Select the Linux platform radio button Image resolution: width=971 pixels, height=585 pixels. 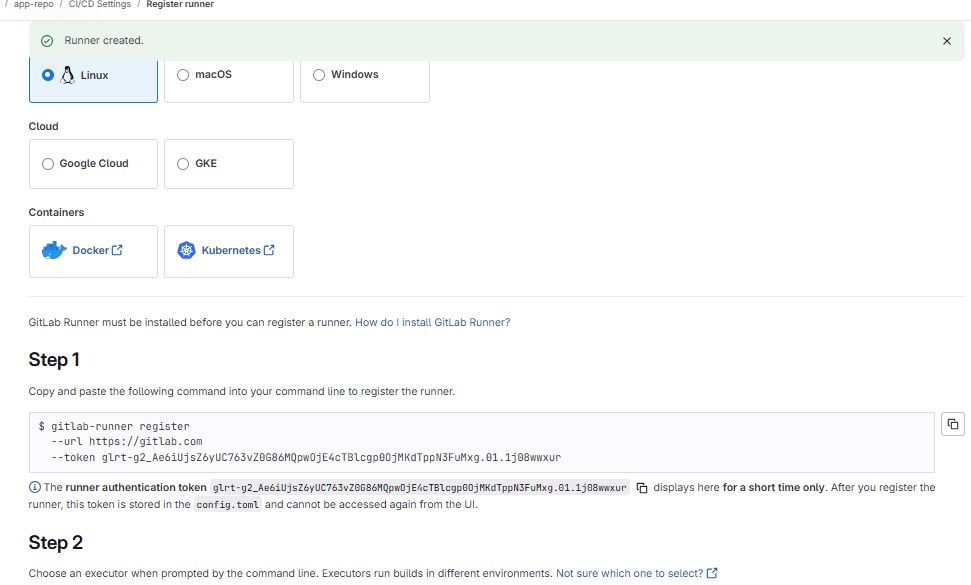pyautogui.click(x=48, y=75)
